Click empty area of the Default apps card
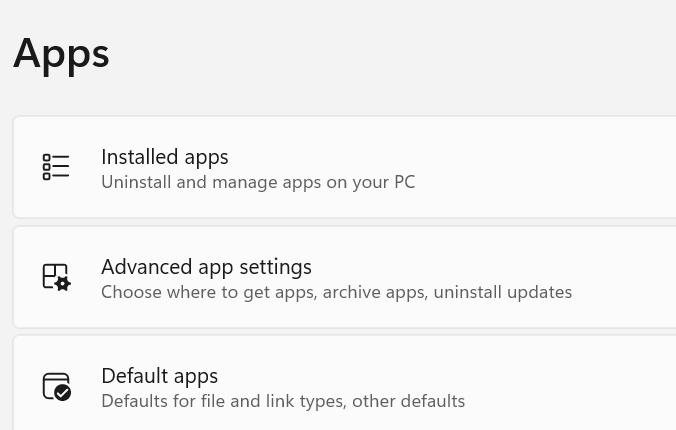 click(560, 386)
